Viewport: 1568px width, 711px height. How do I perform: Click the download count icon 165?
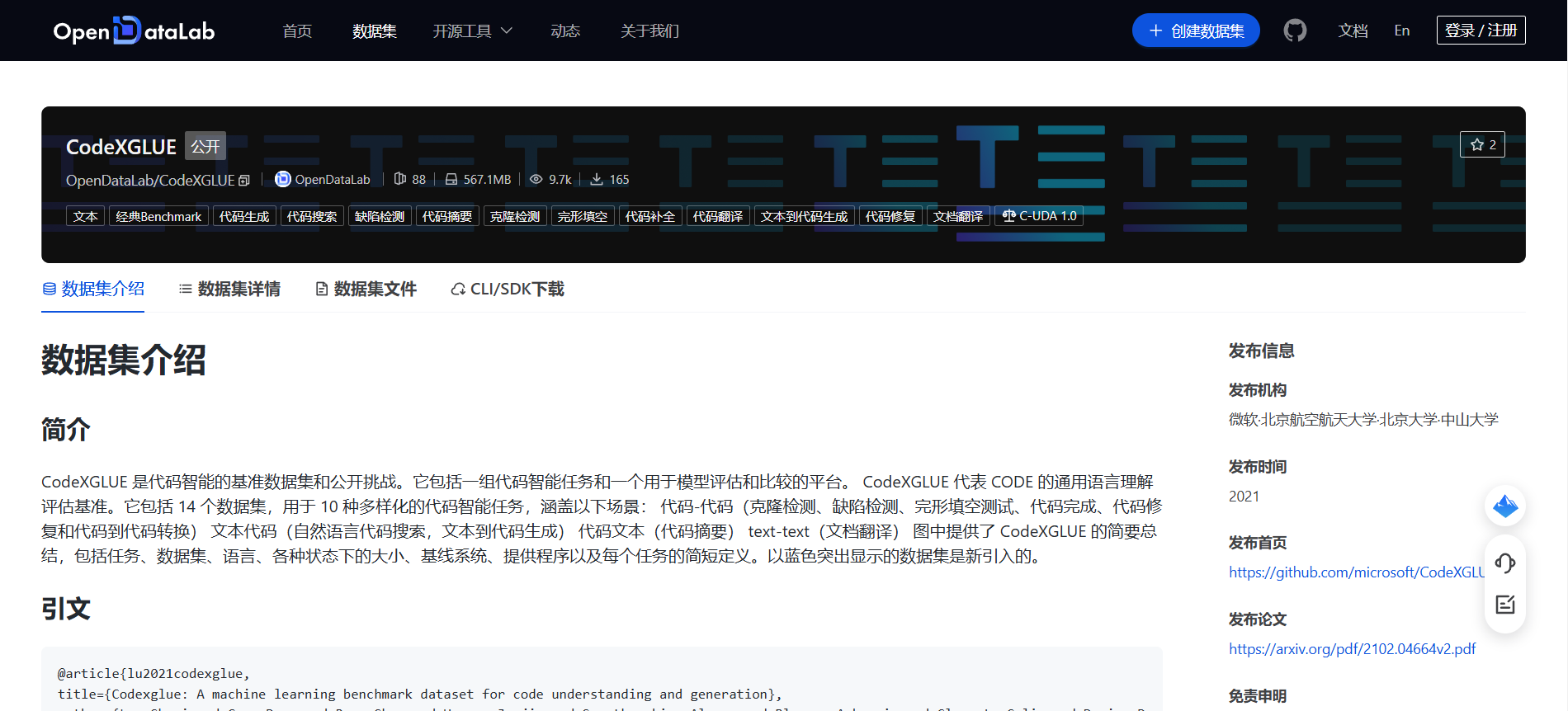click(x=597, y=179)
